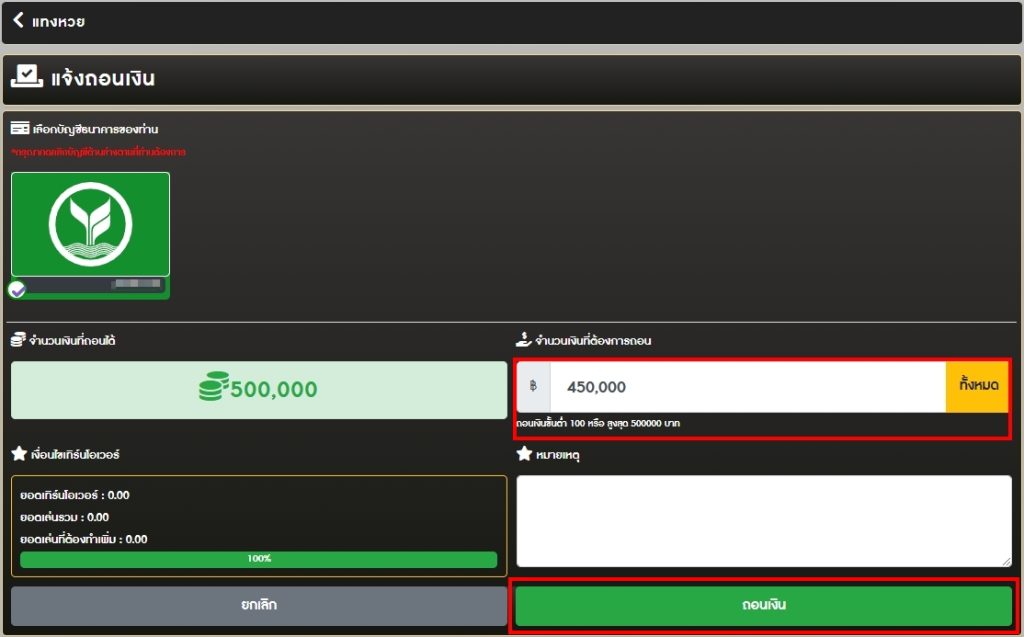Image resolution: width=1024 pixels, height=637 pixels.
Task: Click the หมายเหตุ label text
Action: pos(558,455)
